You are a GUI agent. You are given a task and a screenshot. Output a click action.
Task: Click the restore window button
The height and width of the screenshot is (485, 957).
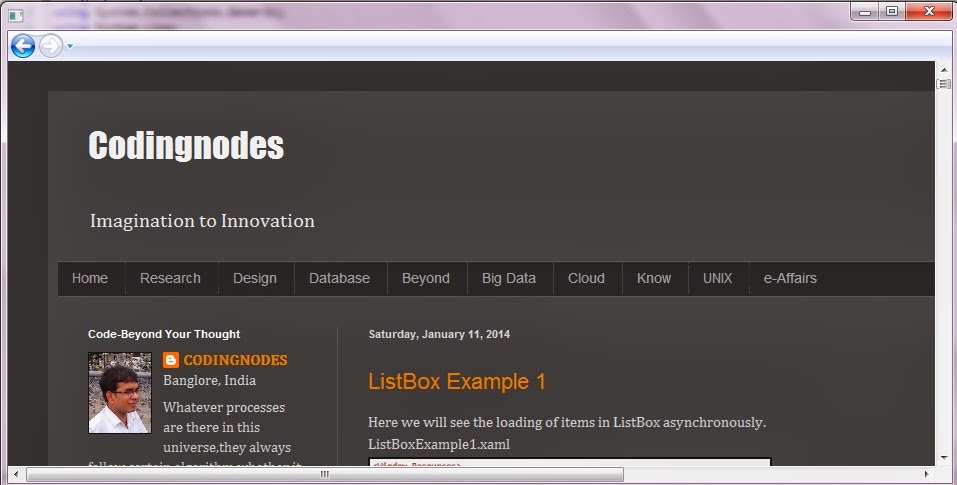892,12
